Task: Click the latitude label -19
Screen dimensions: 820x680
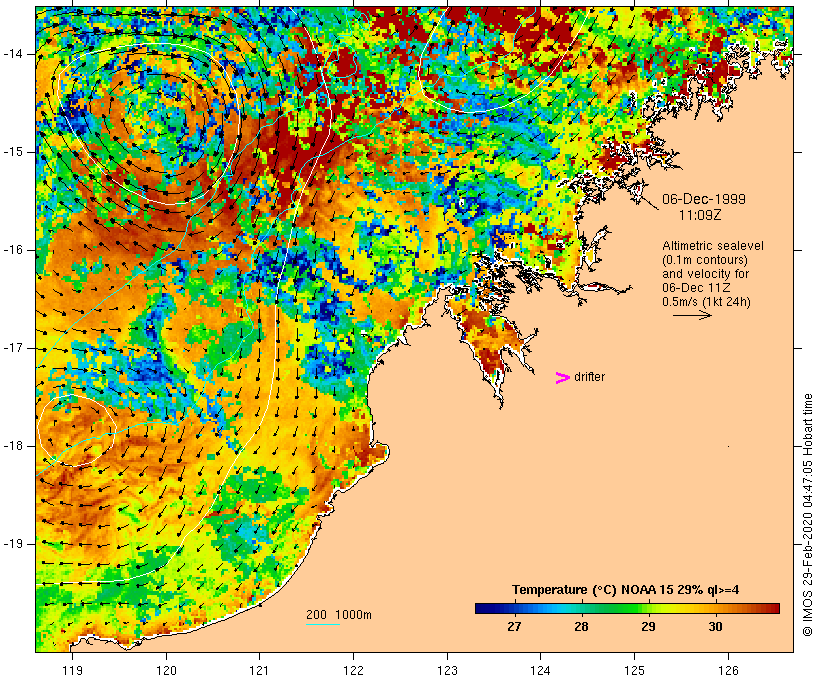Action: coord(12,544)
